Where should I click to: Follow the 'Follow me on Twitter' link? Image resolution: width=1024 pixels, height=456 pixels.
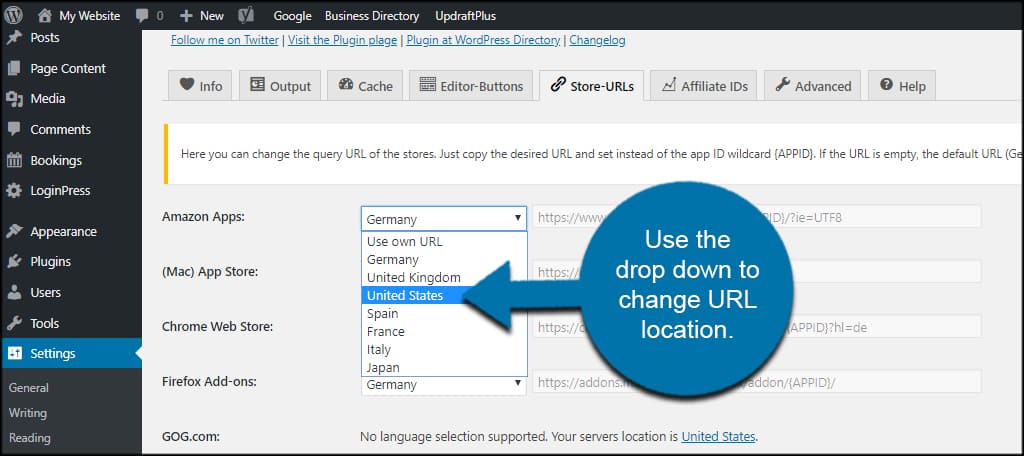pyautogui.click(x=225, y=40)
